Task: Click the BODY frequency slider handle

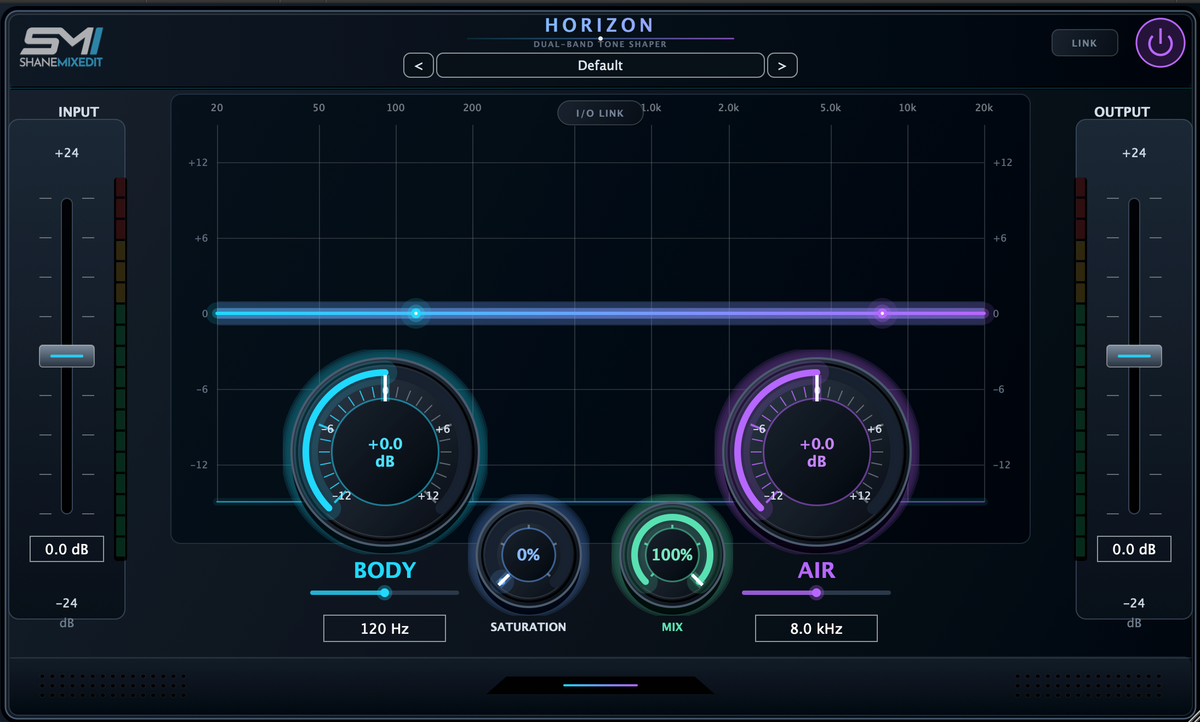Action: pyautogui.click(x=384, y=593)
